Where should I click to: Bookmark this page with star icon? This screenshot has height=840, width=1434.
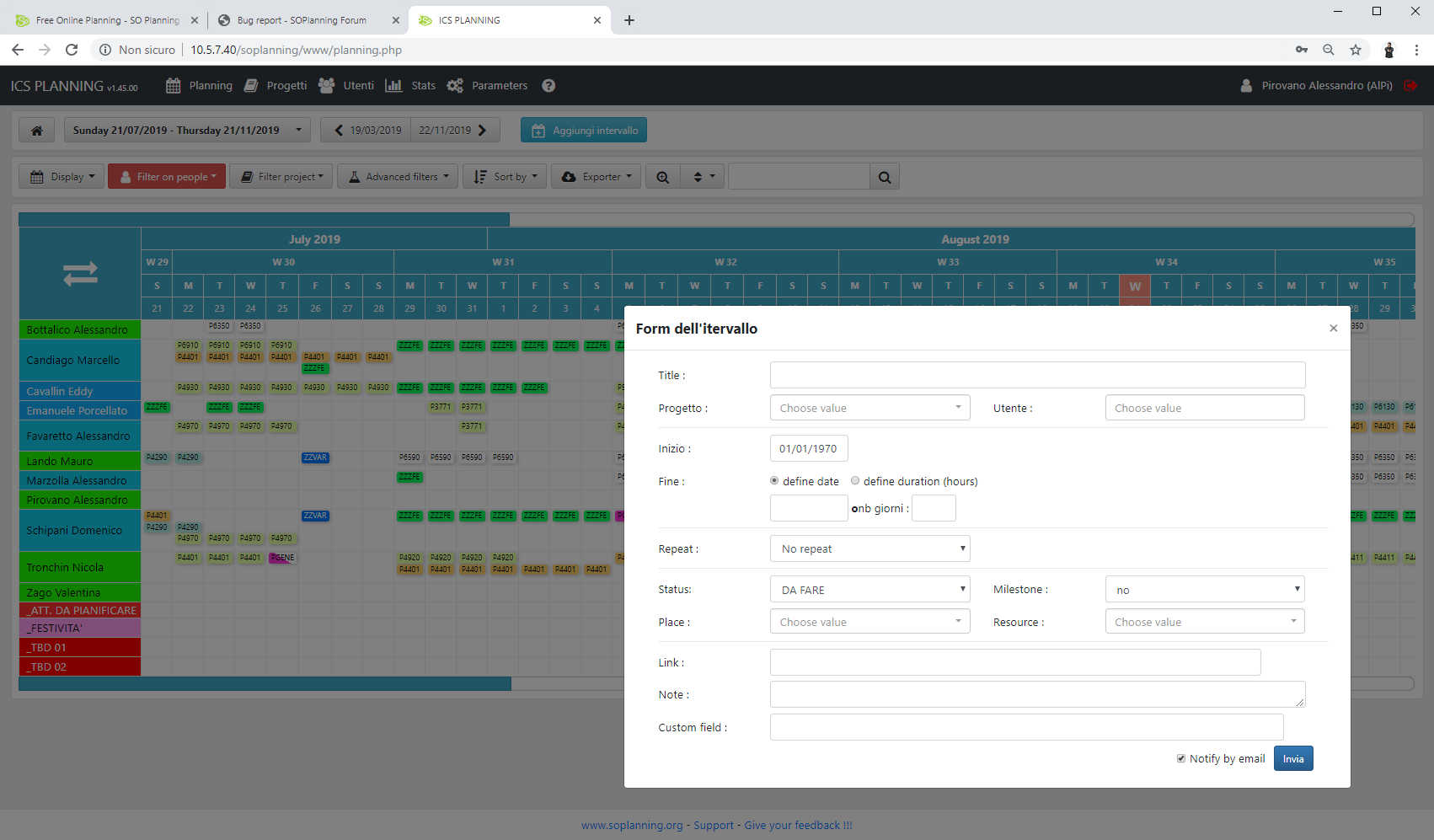click(1356, 50)
